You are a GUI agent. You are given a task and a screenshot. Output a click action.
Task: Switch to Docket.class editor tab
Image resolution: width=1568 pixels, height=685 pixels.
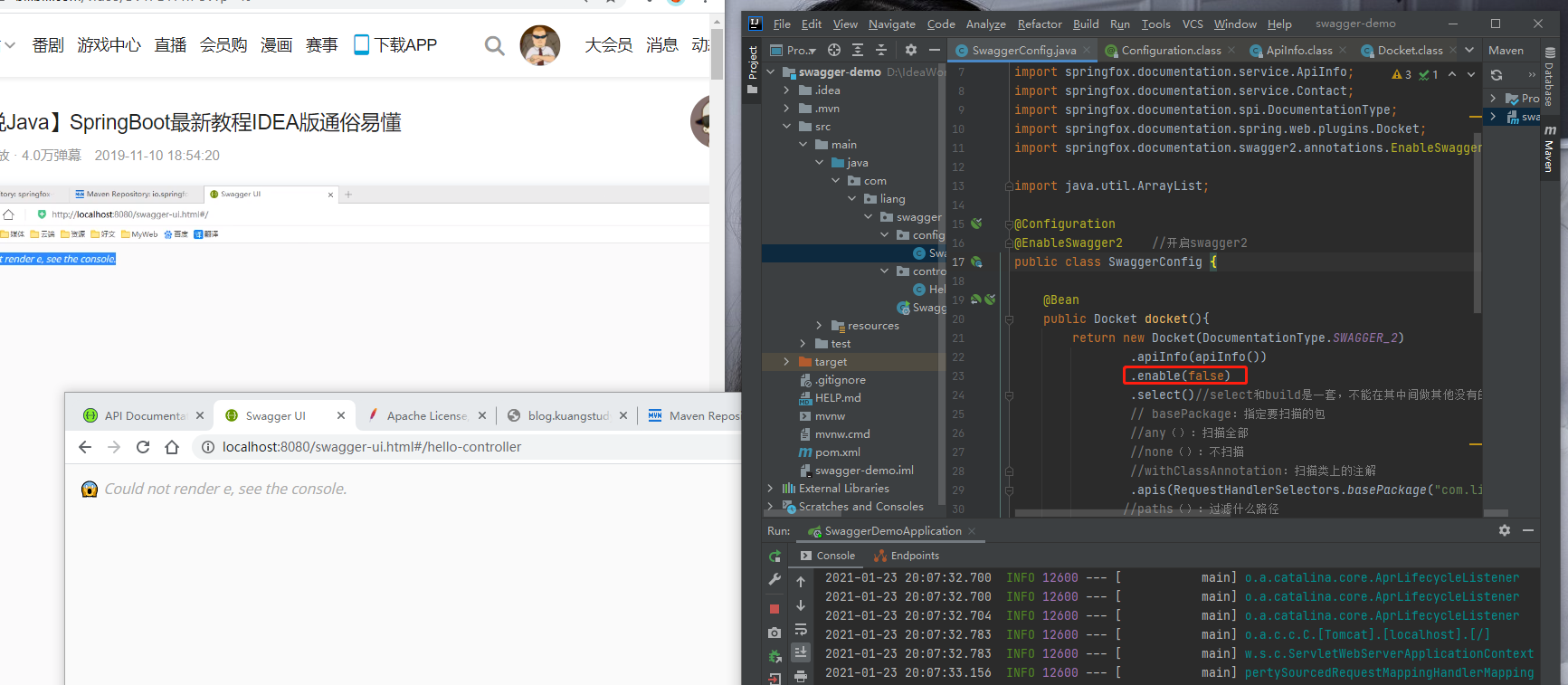tap(1410, 50)
